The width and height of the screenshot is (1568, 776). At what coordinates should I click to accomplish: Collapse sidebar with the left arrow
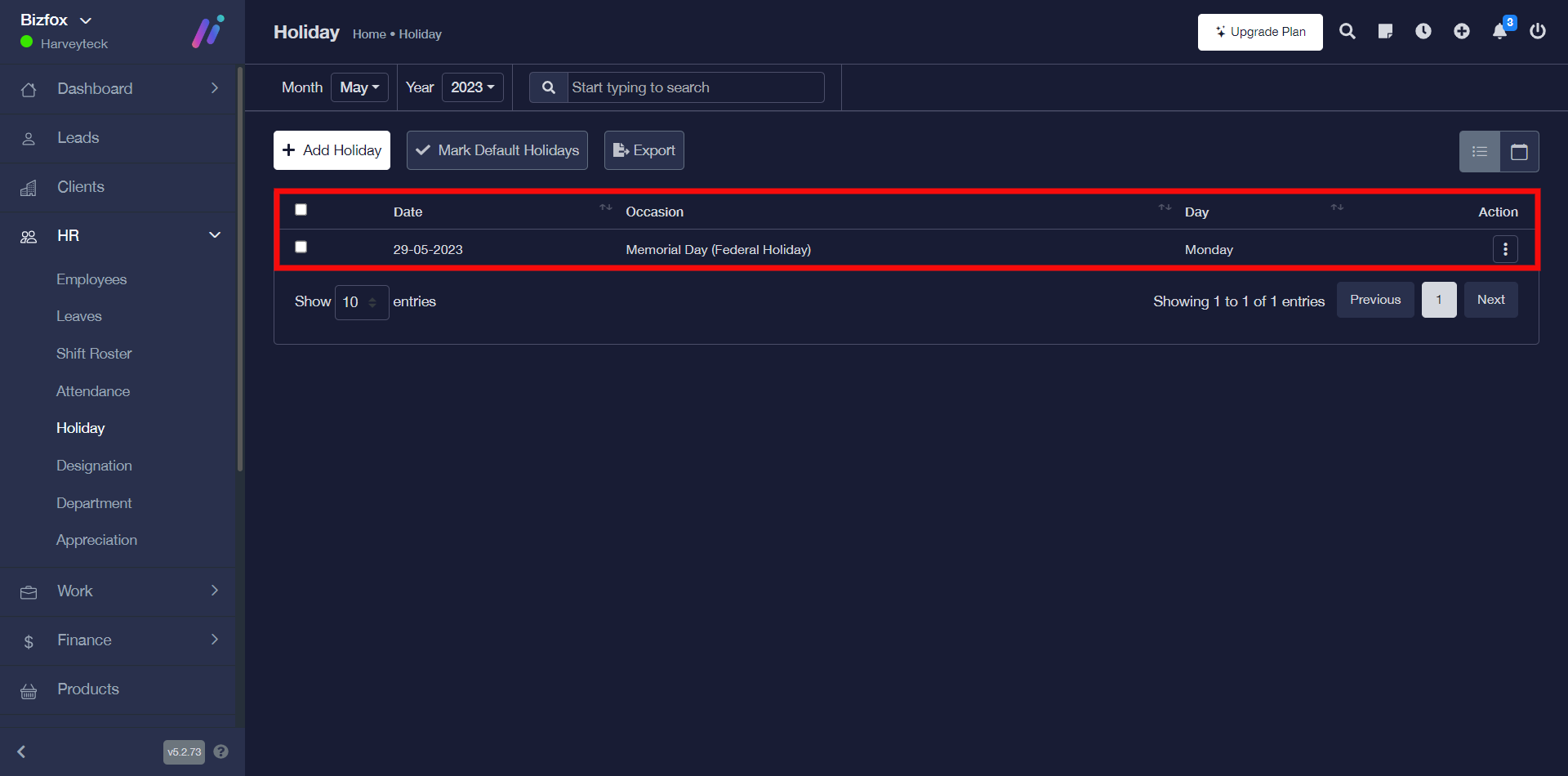coord(22,751)
